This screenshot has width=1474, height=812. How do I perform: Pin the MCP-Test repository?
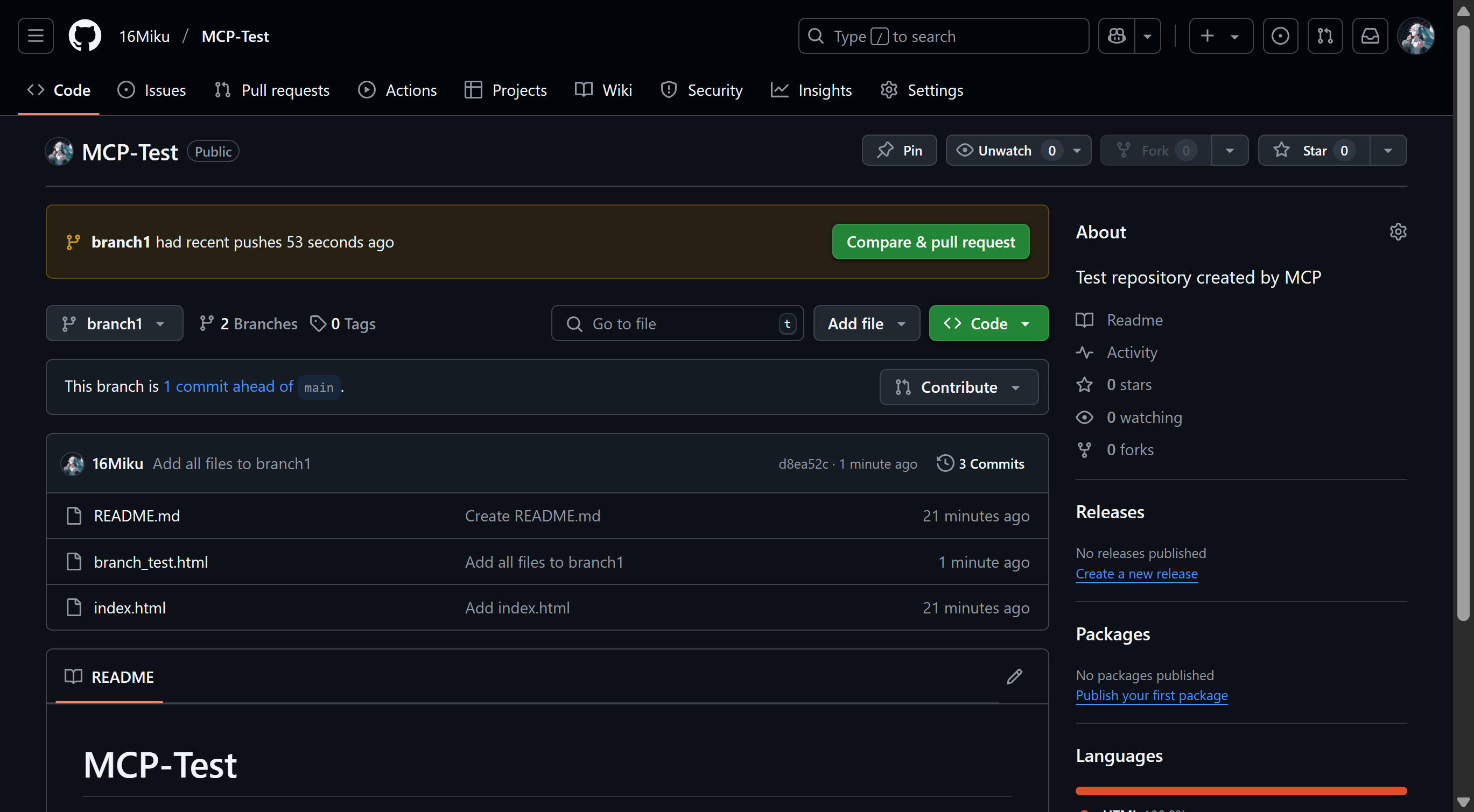[x=900, y=150]
